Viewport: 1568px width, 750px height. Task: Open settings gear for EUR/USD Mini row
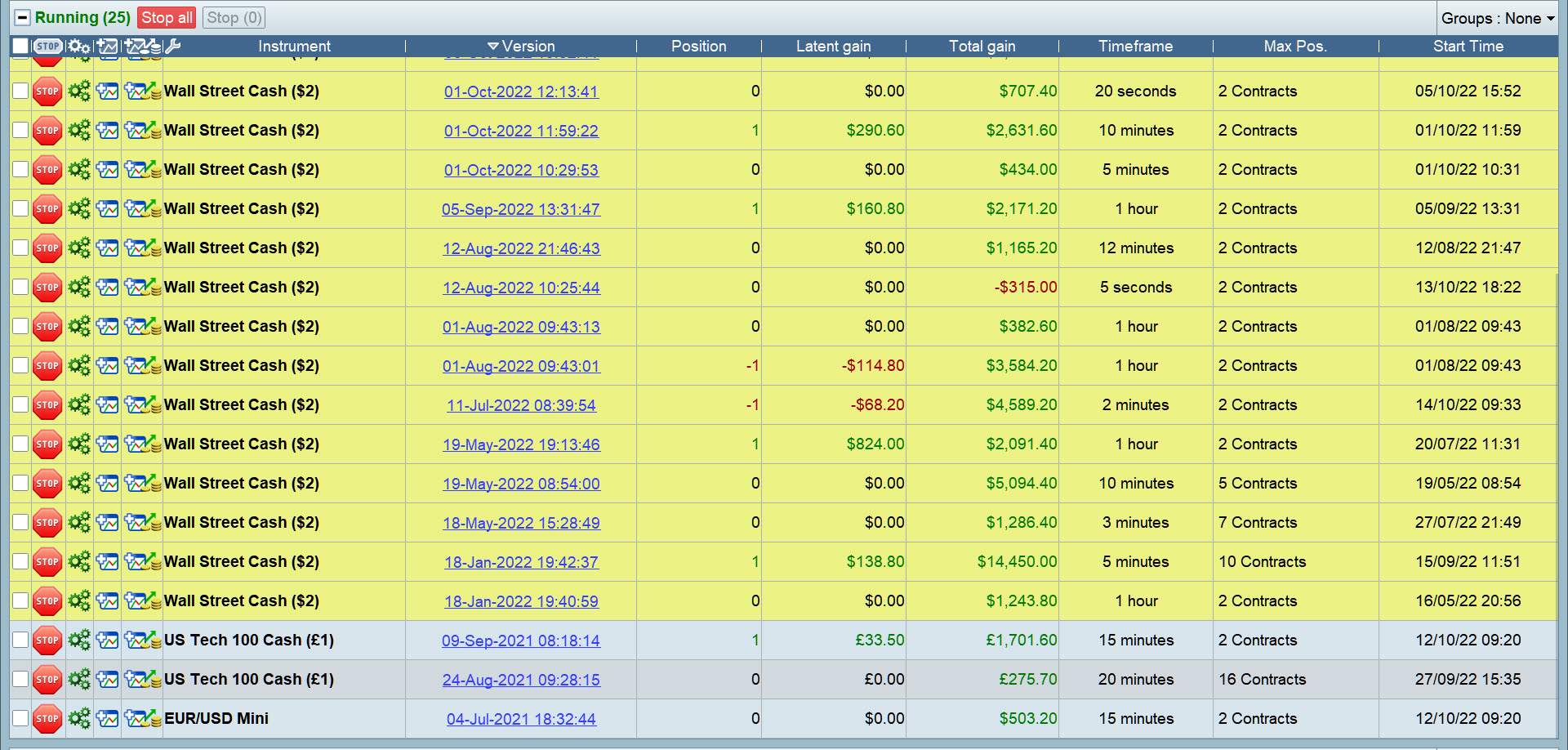coord(79,719)
